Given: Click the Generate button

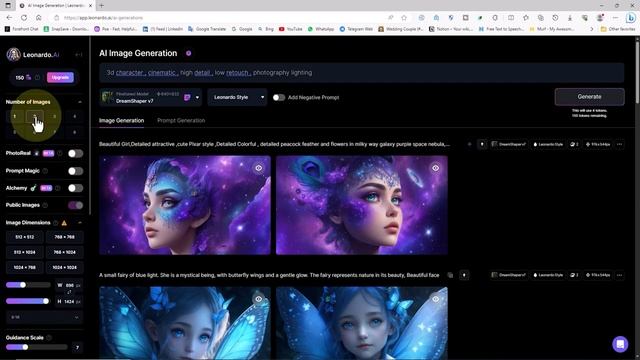Looking at the screenshot, I should (x=589, y=97).
